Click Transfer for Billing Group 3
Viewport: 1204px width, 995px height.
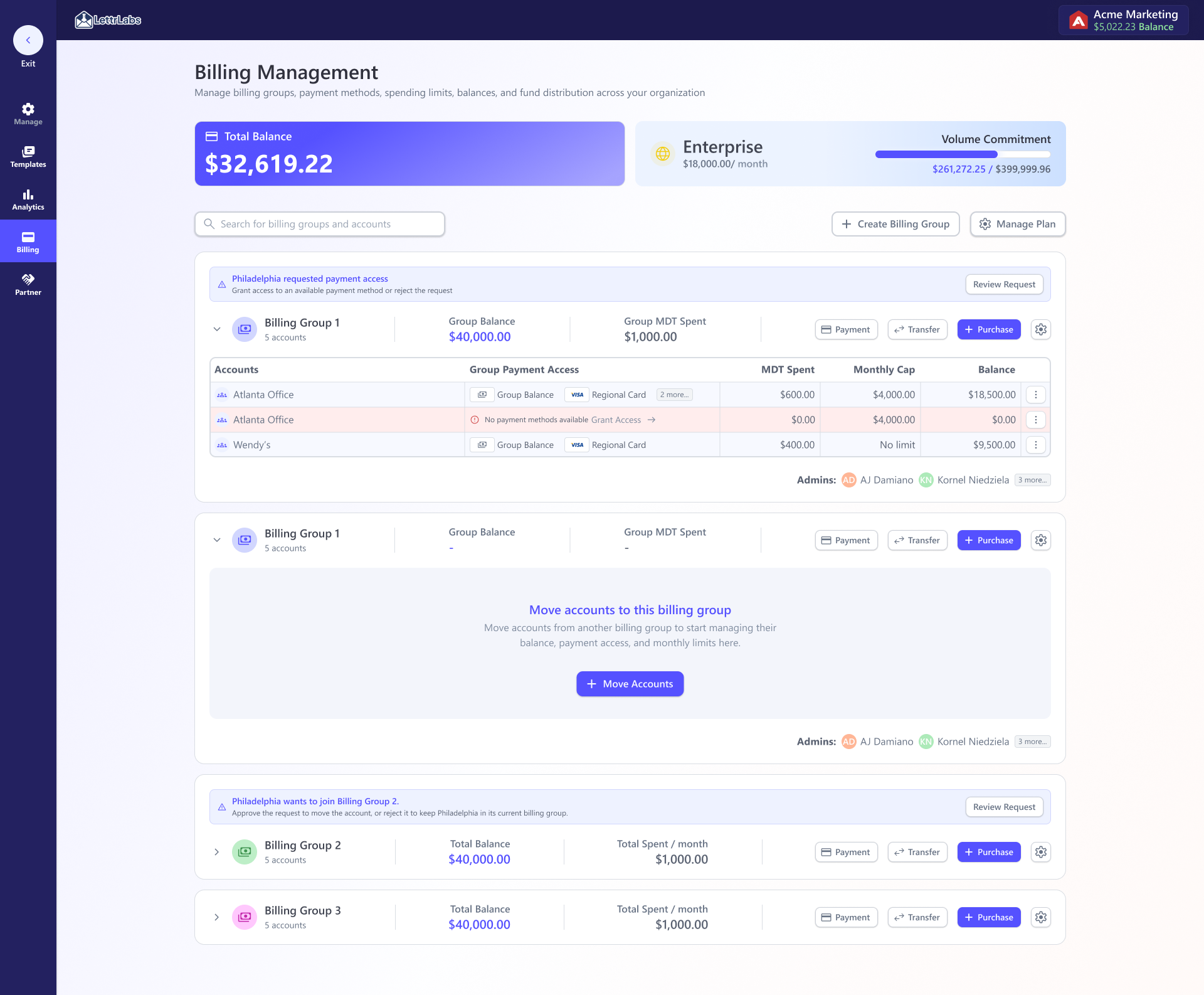click(x=917, y=917)
